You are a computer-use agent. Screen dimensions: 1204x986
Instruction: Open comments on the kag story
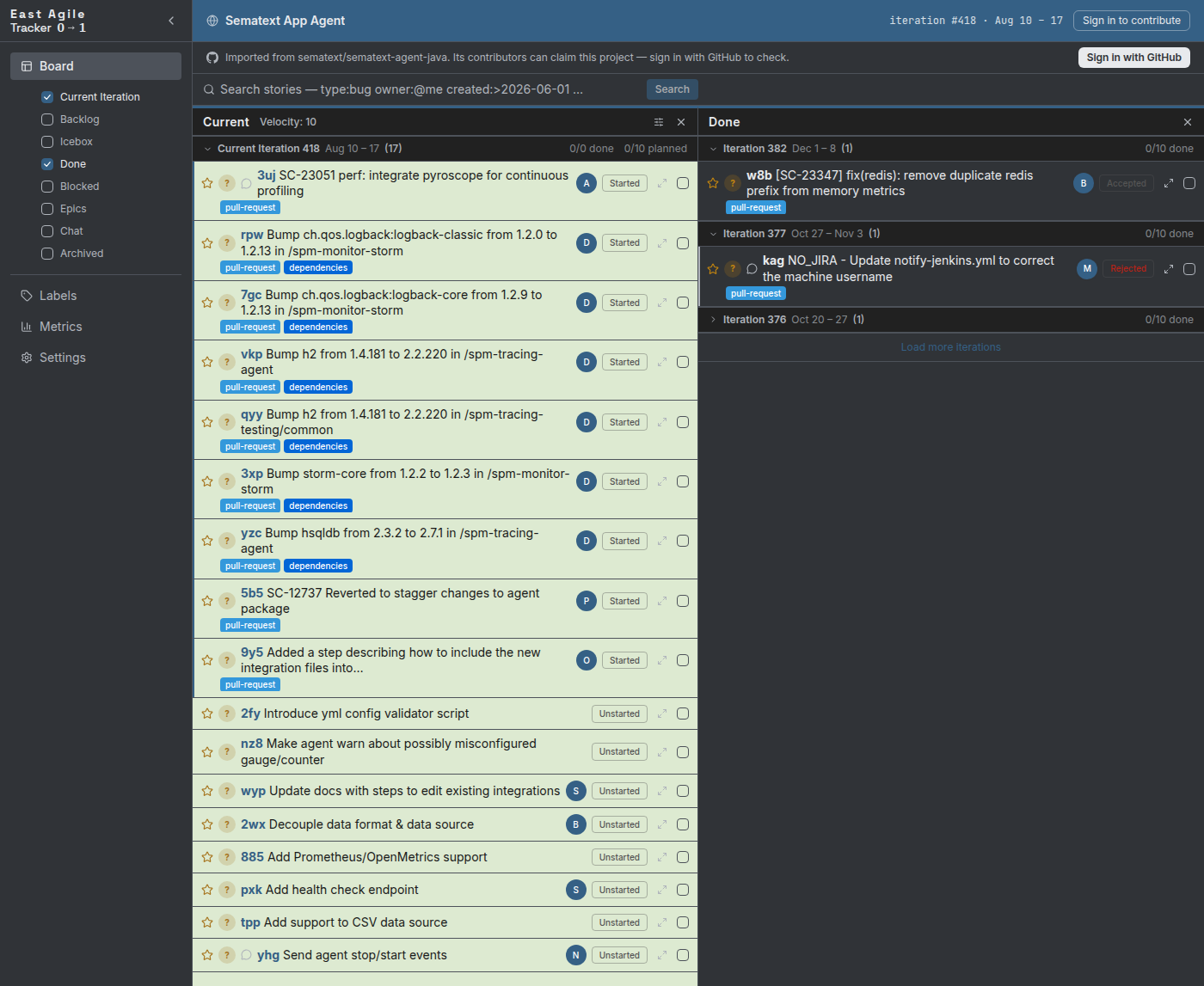(x=752, y=269)
